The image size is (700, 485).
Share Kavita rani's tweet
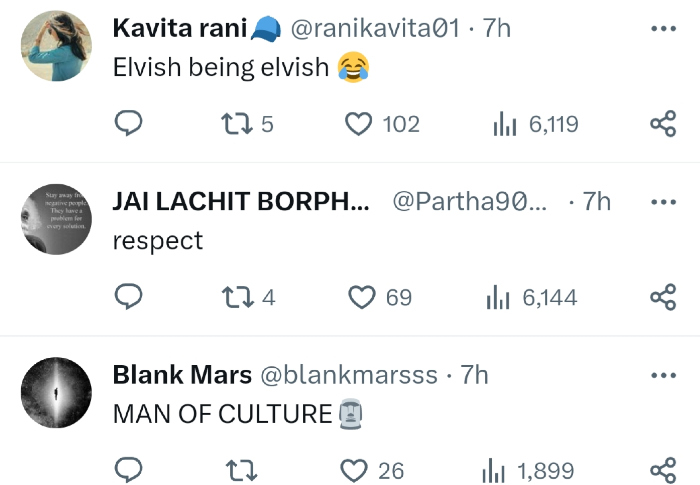pyautogui.click(x=663, y=124)
